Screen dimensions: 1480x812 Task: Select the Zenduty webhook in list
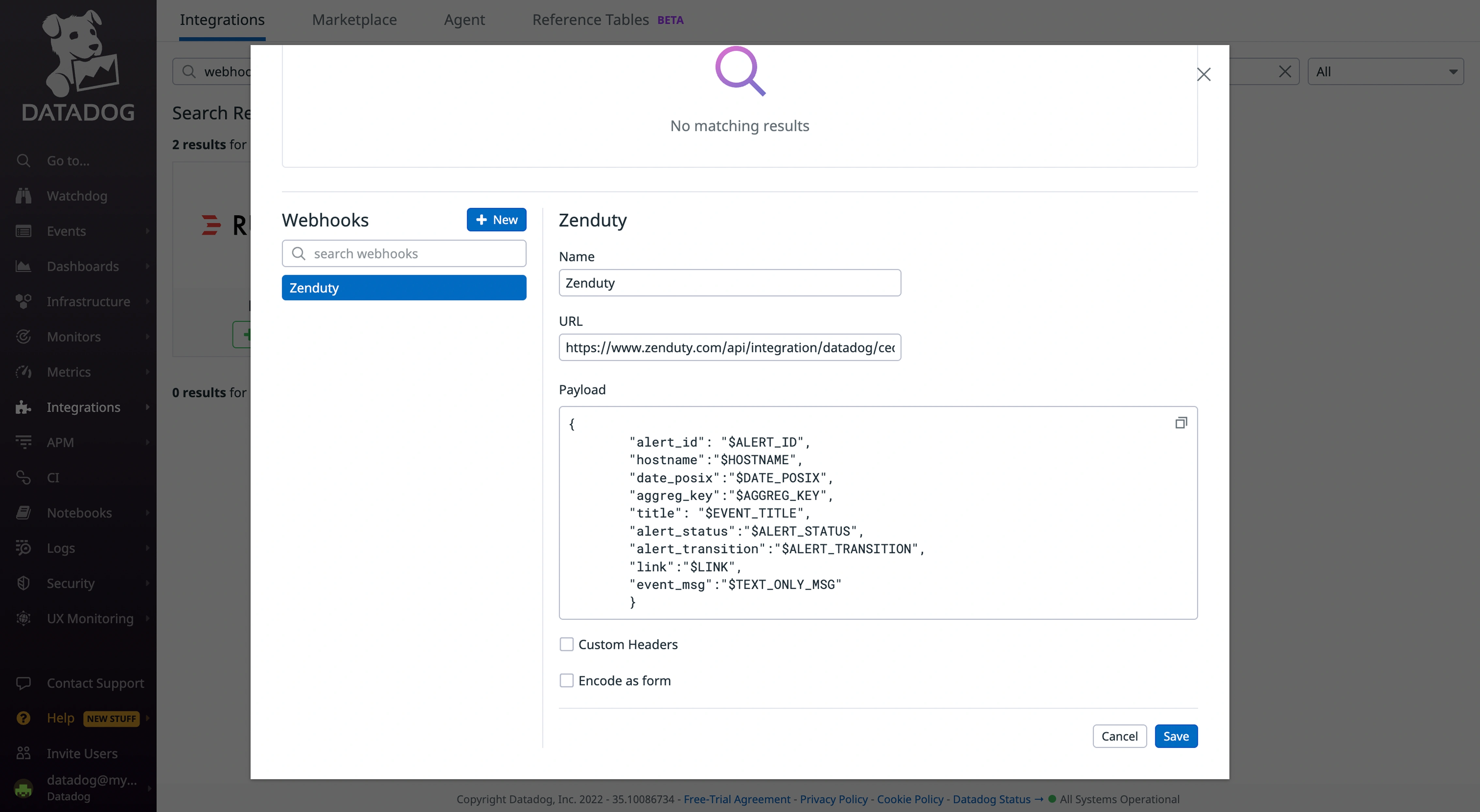pos(404,288)
